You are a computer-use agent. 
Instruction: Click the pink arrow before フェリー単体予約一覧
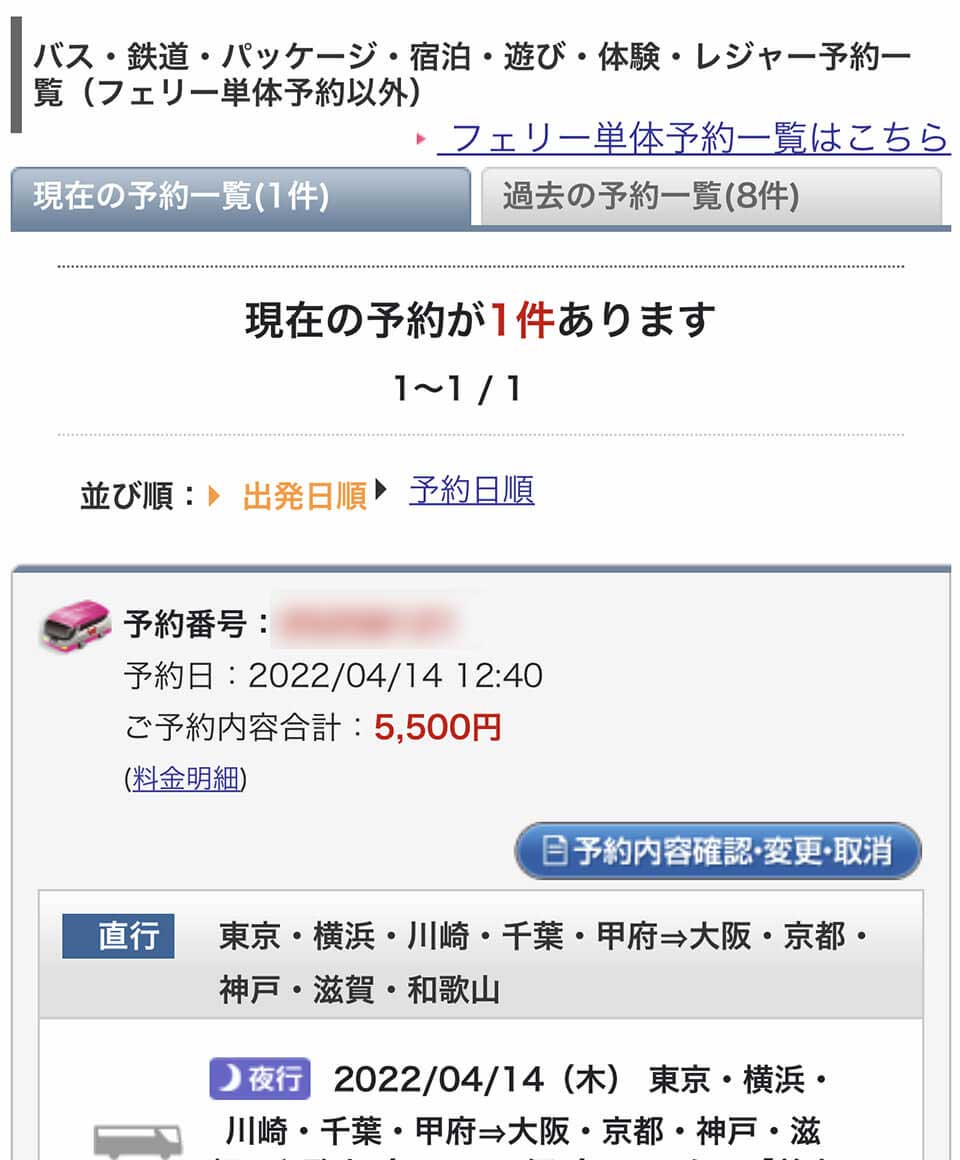pyautogui.click(x=422, y=138)
